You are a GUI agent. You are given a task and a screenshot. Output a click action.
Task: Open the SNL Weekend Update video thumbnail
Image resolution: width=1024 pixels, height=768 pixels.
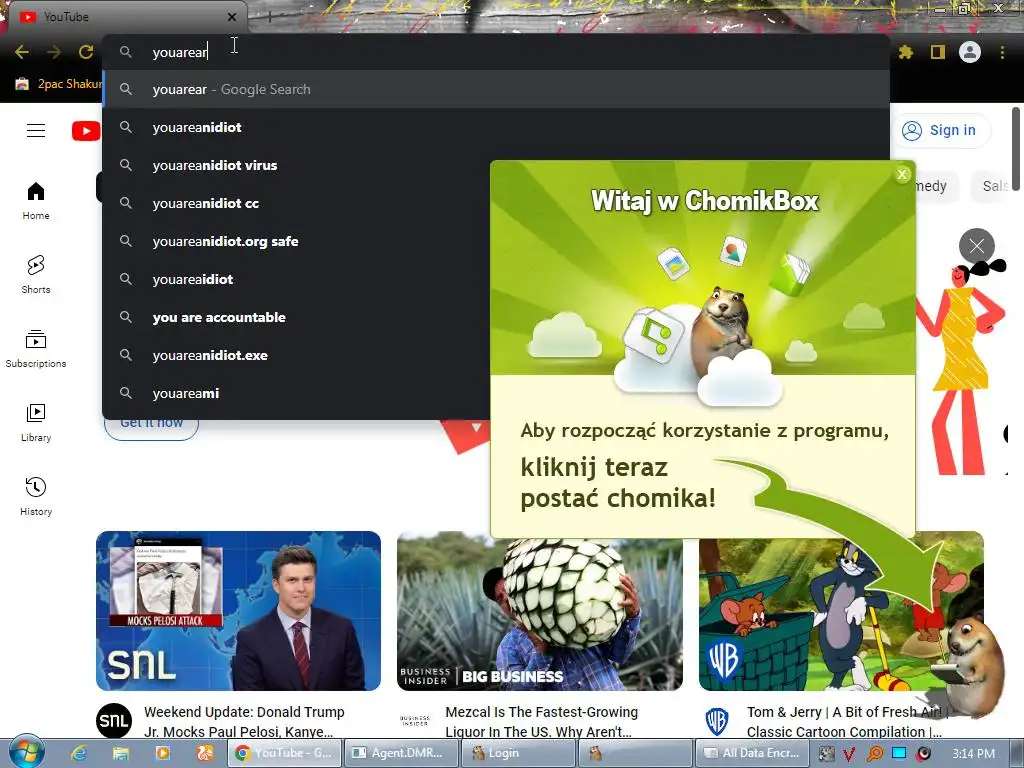(x=238, y=611)
